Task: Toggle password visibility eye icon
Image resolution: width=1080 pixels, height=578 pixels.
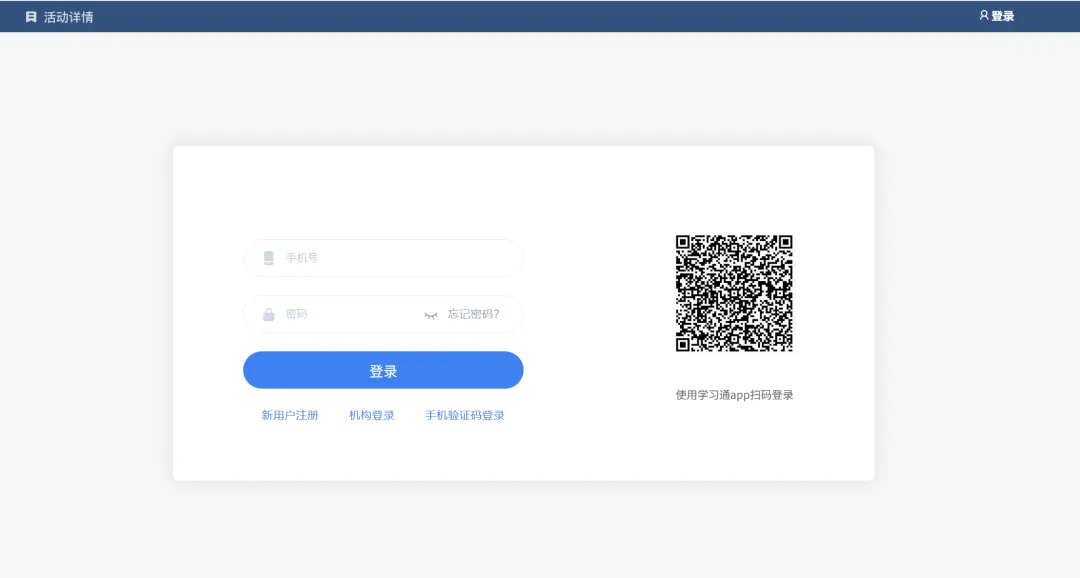Action: click(430, 315)
